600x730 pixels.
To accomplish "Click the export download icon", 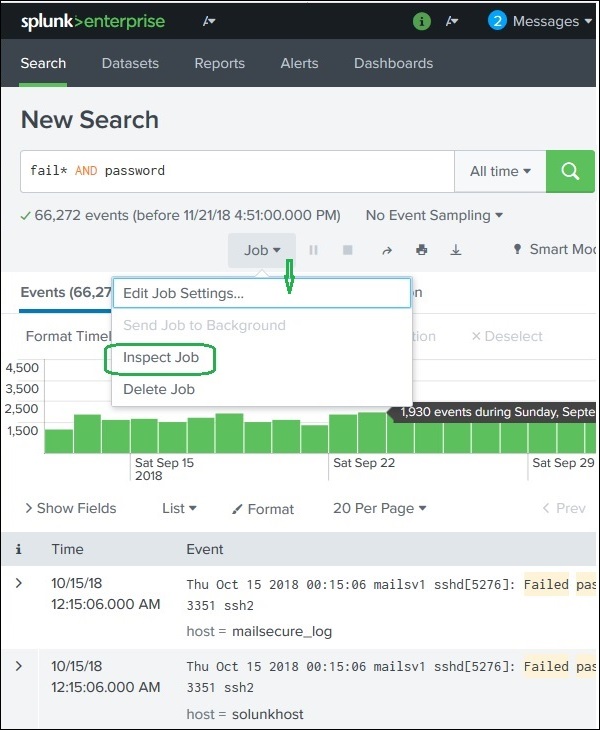I will point(456,250).
